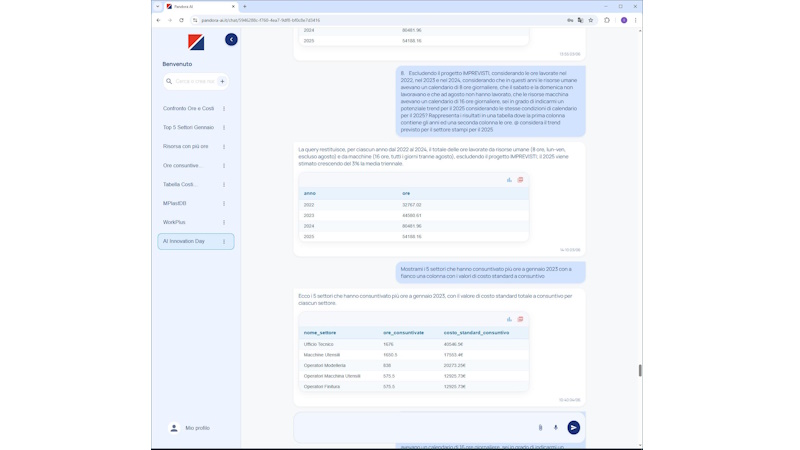This screenshot has height=450, width=800.
Task: Click in the sidebar search field
Action: click(x=195, y=81)
